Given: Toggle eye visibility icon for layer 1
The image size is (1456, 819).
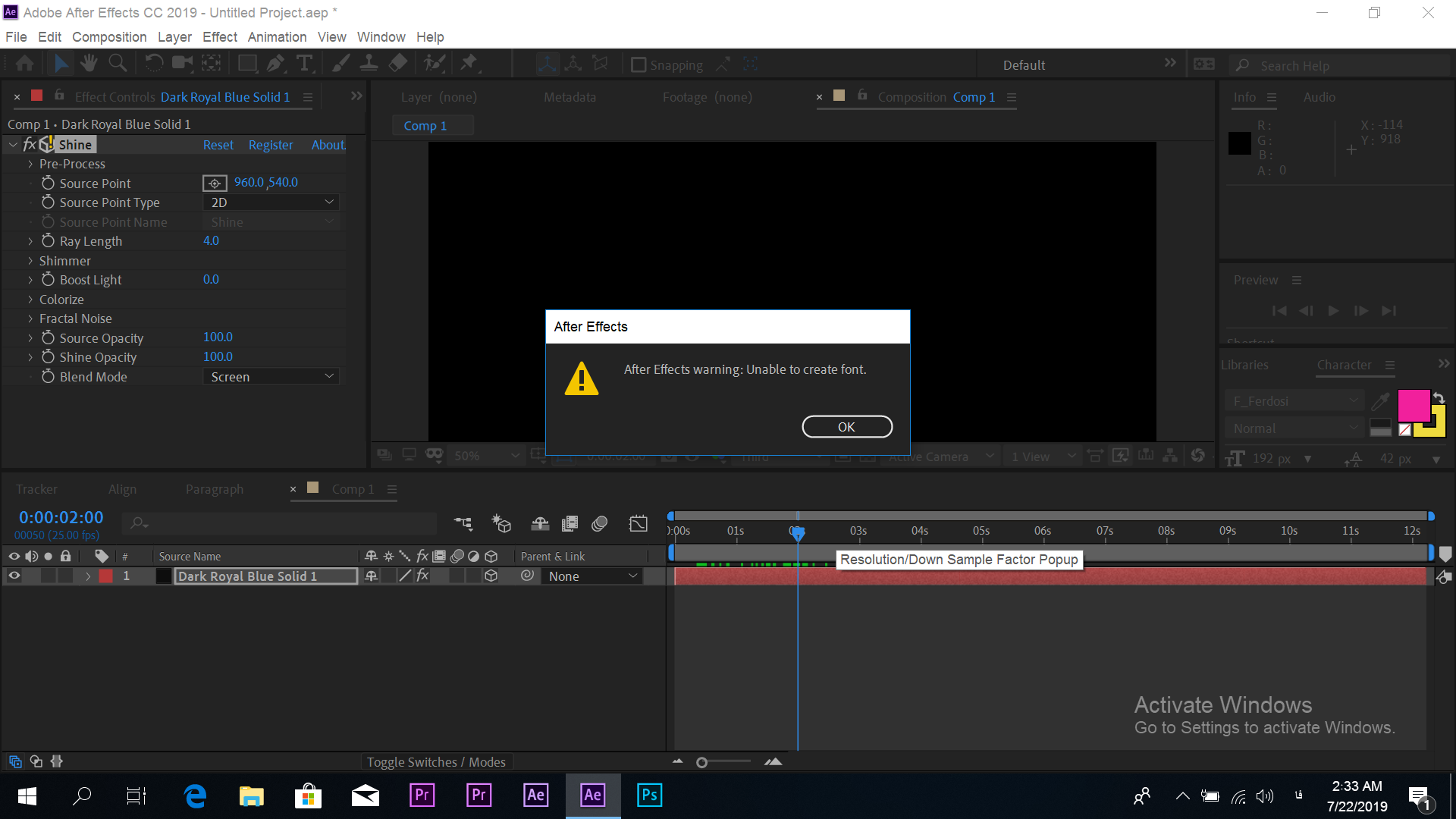Looking at the screenshot, I should tap(14, 576).
